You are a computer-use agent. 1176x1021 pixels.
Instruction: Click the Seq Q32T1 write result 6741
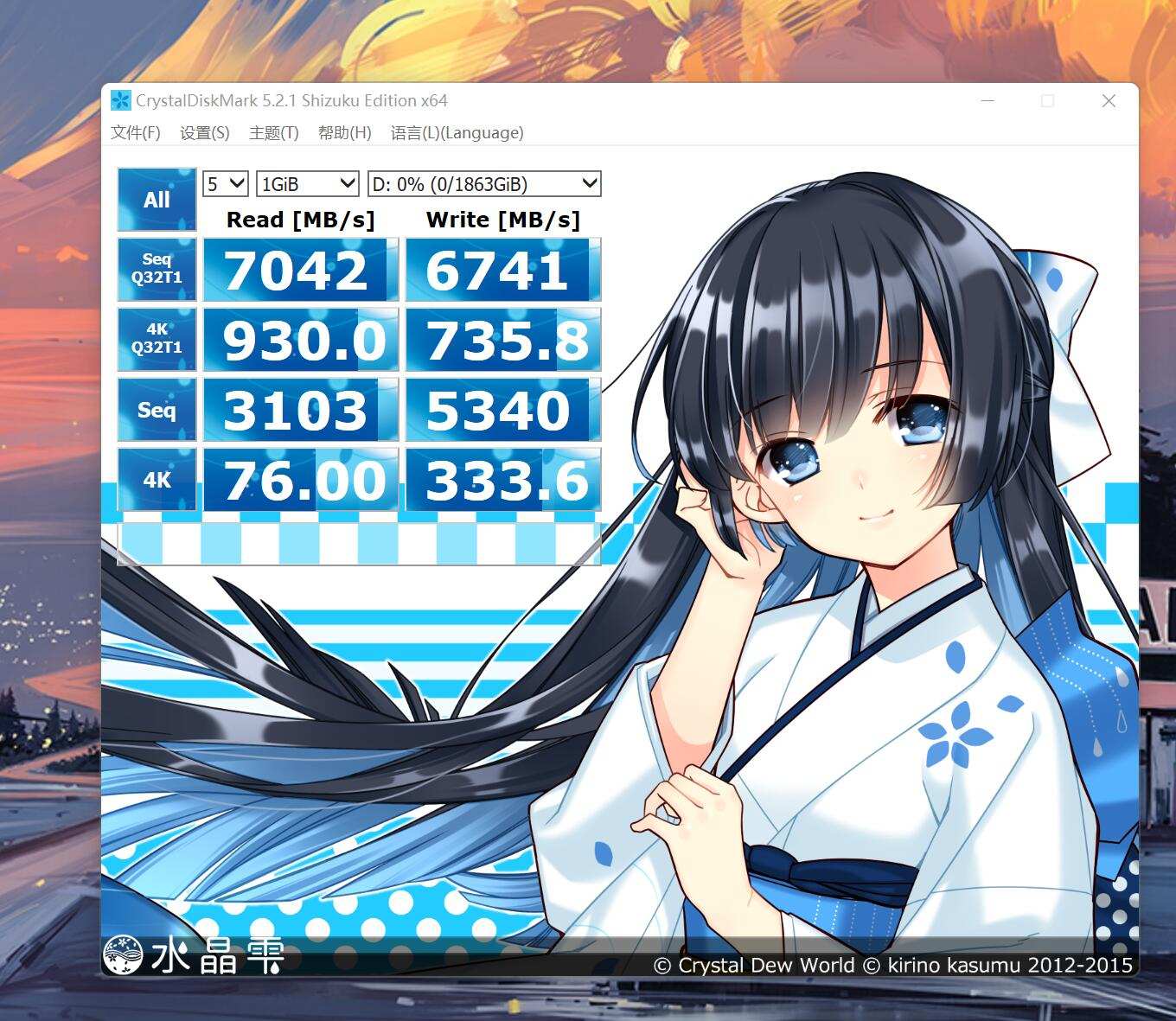pyautogui.click(x=502, y=269)
